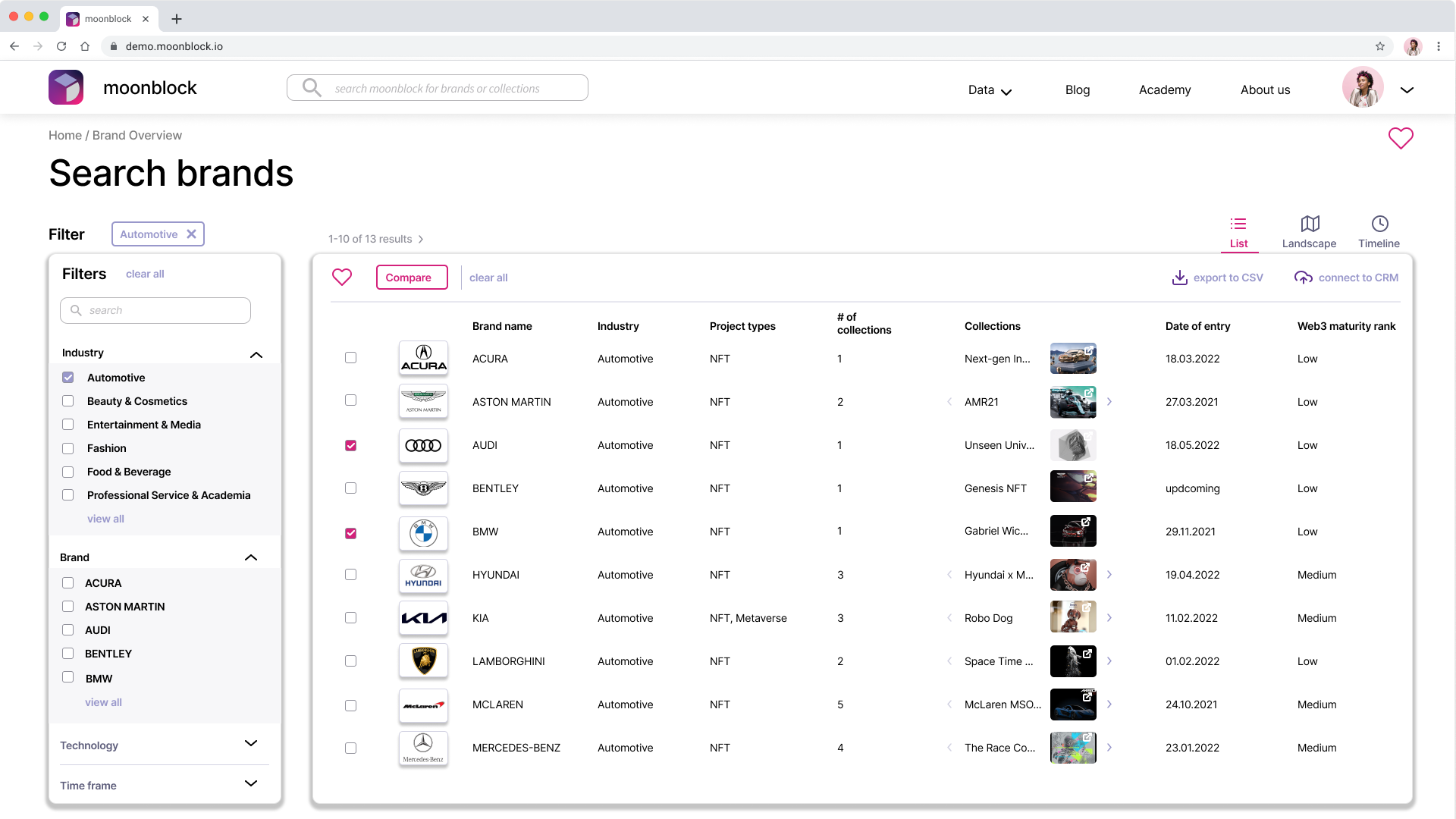The height and width of the screenshot is (819, 1456).
Task: Click the connect to CRM cloud icon
Action: coord(1303,278)
